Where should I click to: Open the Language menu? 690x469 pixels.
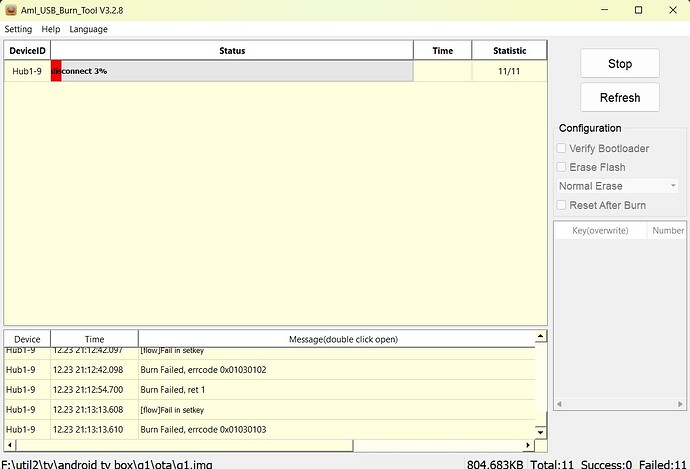88,29
